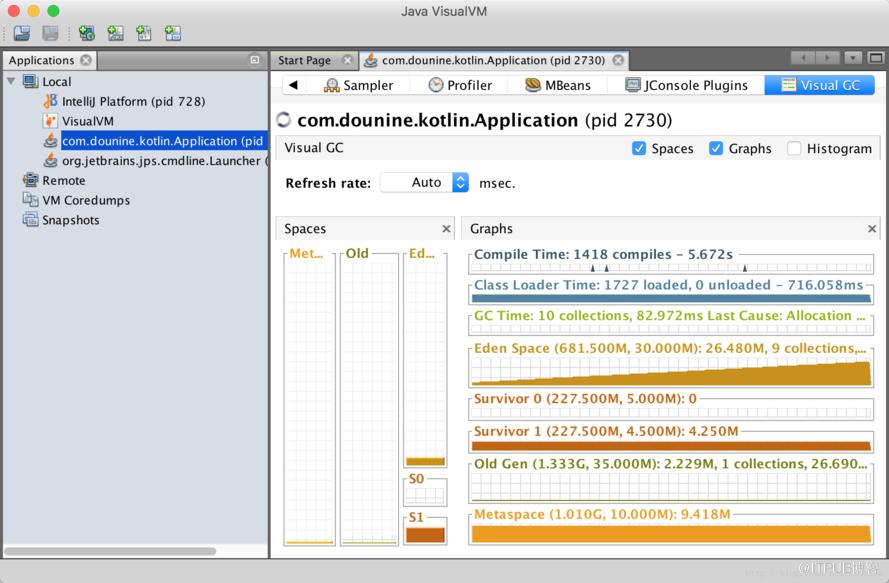Close the Applications panel tab

[86, 60]
